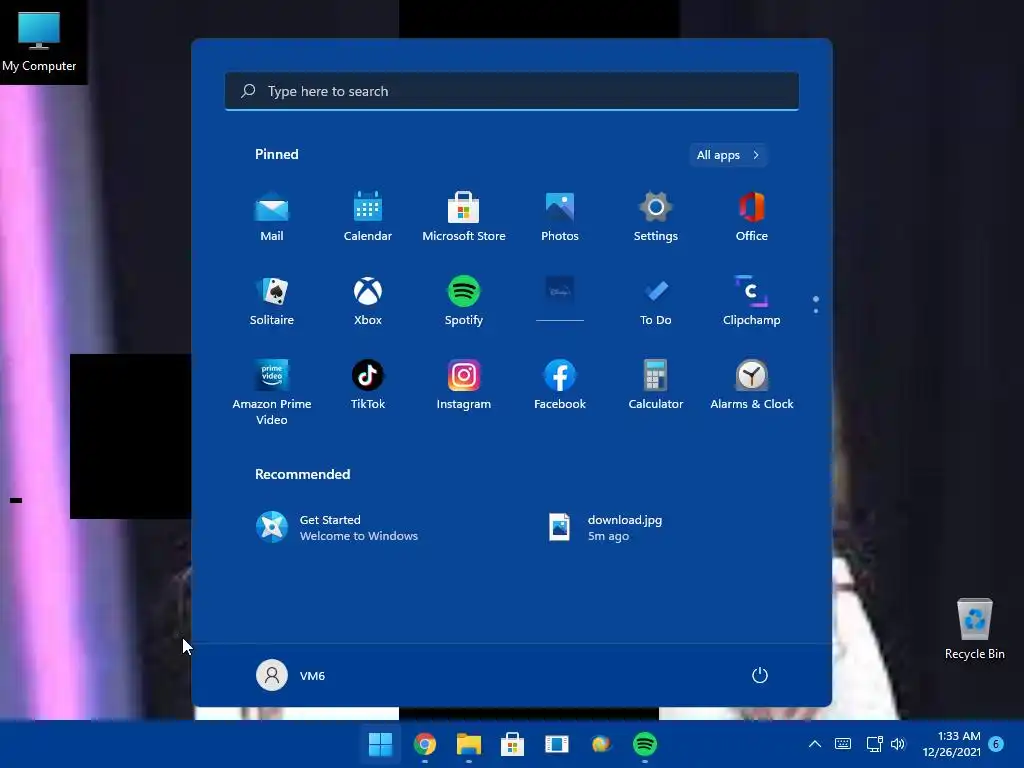1024x768 pixels.
Task: Open the Photos app
Action: [560, 217]
